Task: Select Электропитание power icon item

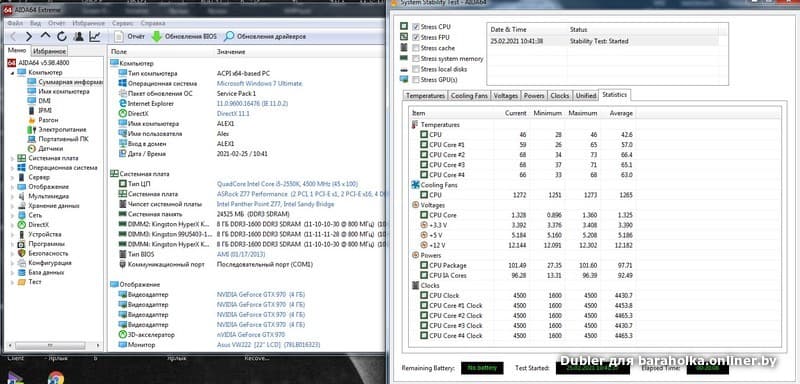Action: [32, 130]
